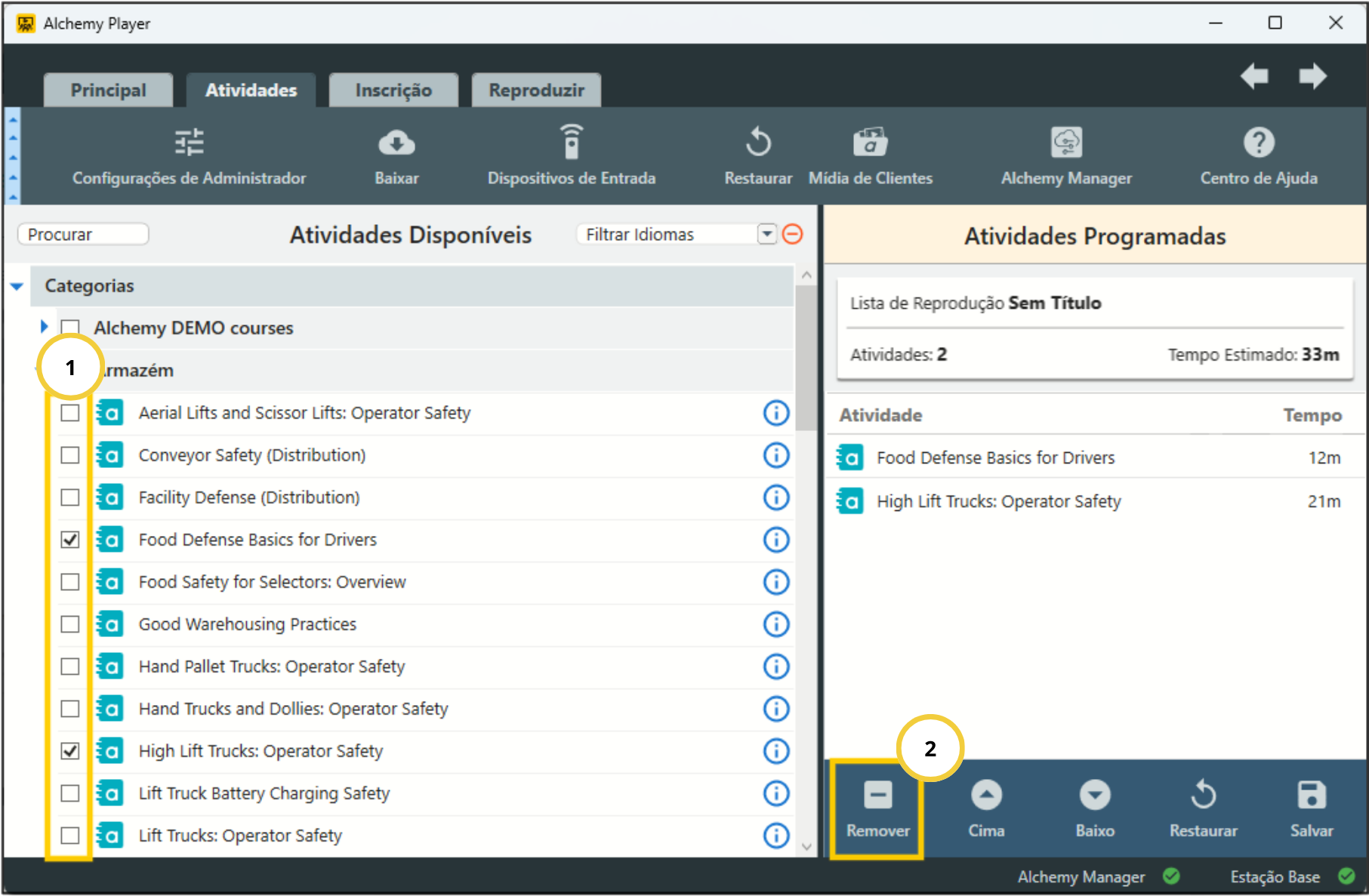Image resolution: width=1369 pixels, height=896 pixels.
Task: Move the activity up with Cima
Action: (x=986, y=796)
